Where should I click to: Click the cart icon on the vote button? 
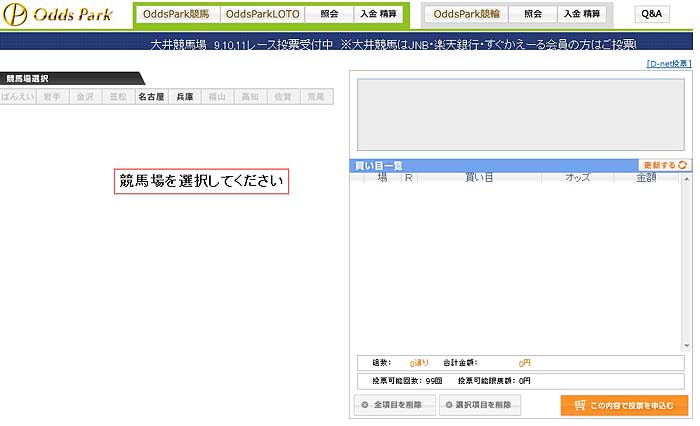576,405
